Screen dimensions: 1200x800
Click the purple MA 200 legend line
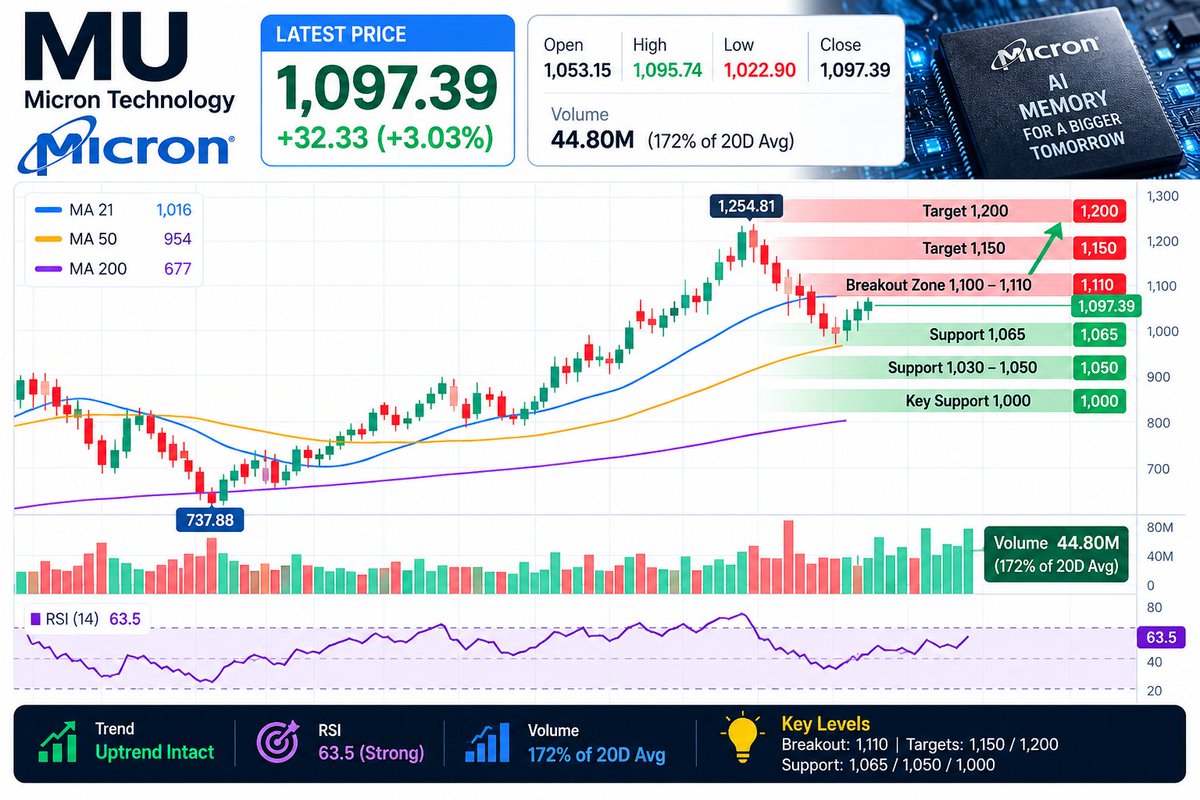tap(47, 269)
